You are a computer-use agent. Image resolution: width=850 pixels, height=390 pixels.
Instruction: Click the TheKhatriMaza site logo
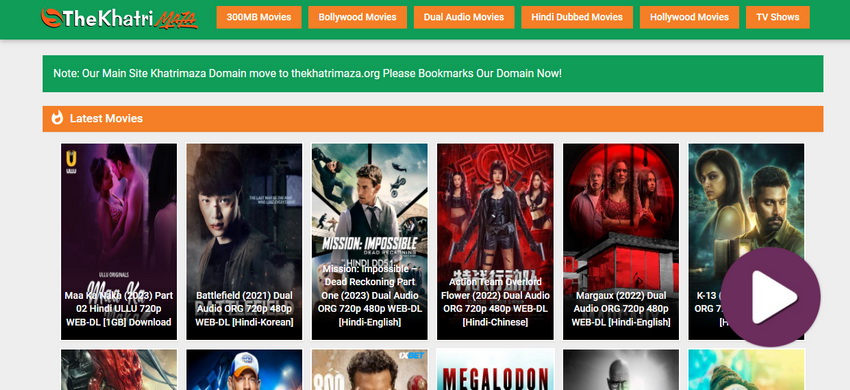119,18
